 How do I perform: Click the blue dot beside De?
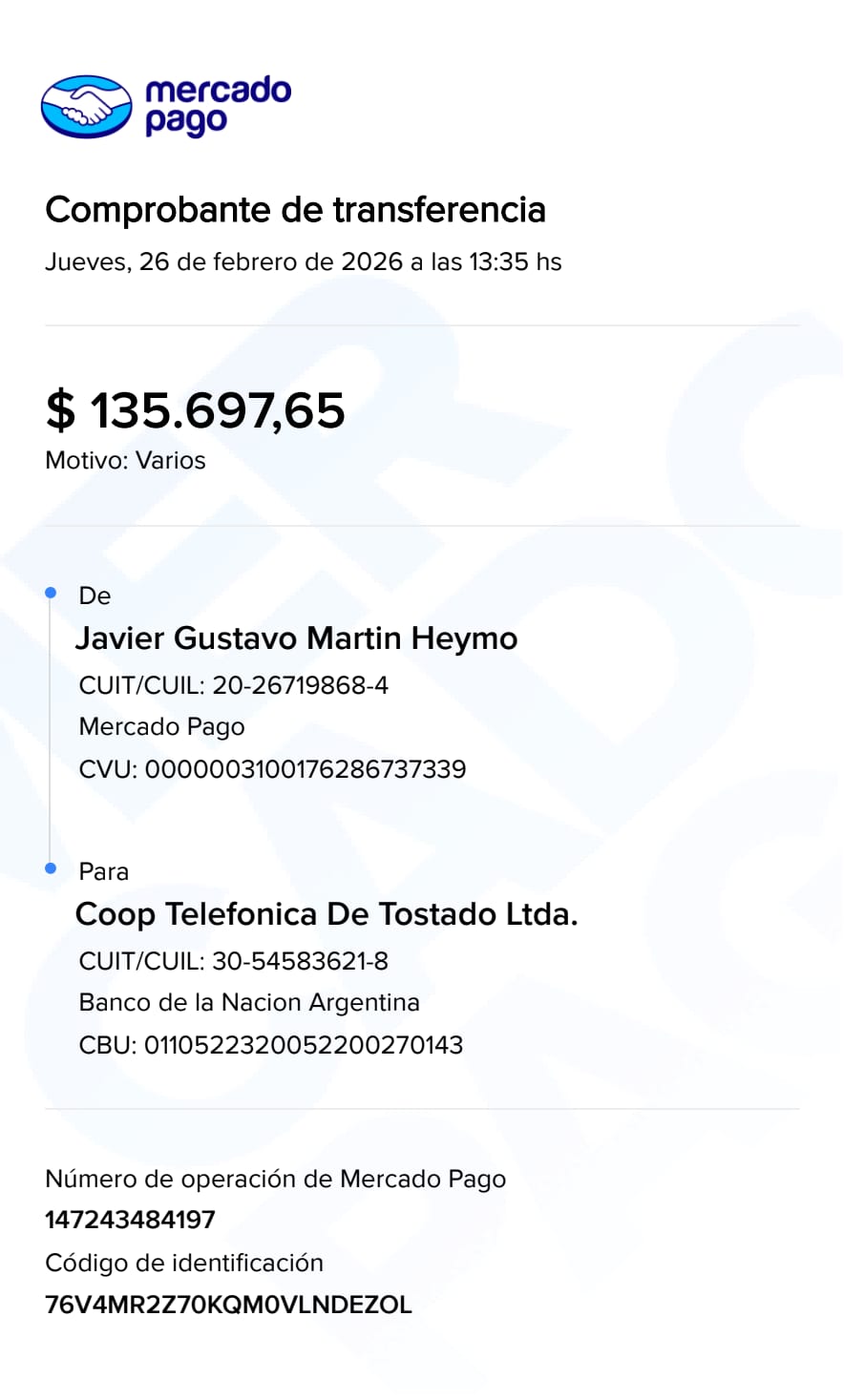coord(52,593)
